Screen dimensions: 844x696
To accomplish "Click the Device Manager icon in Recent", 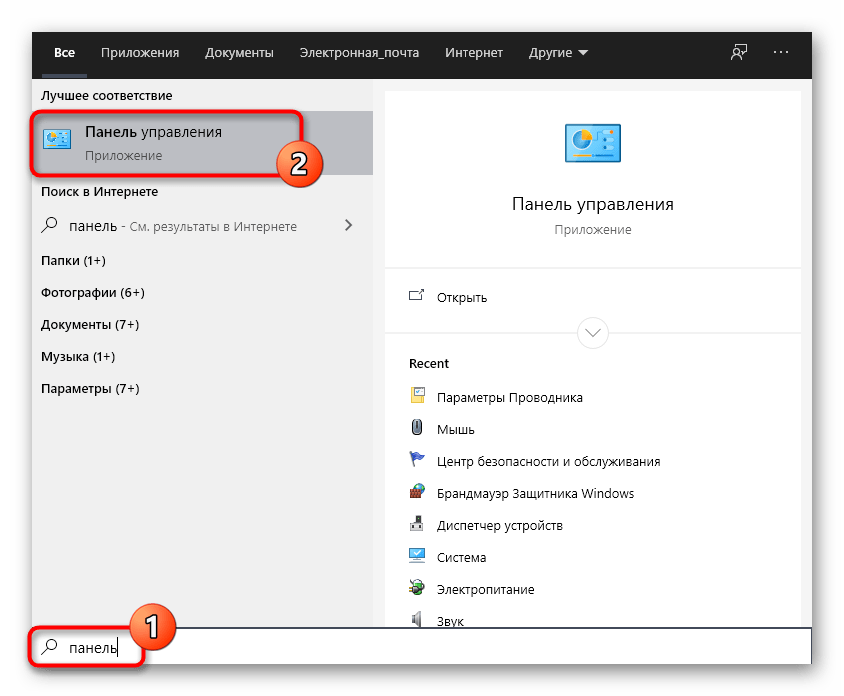I will pyautogui.click(x=418, y=525).
